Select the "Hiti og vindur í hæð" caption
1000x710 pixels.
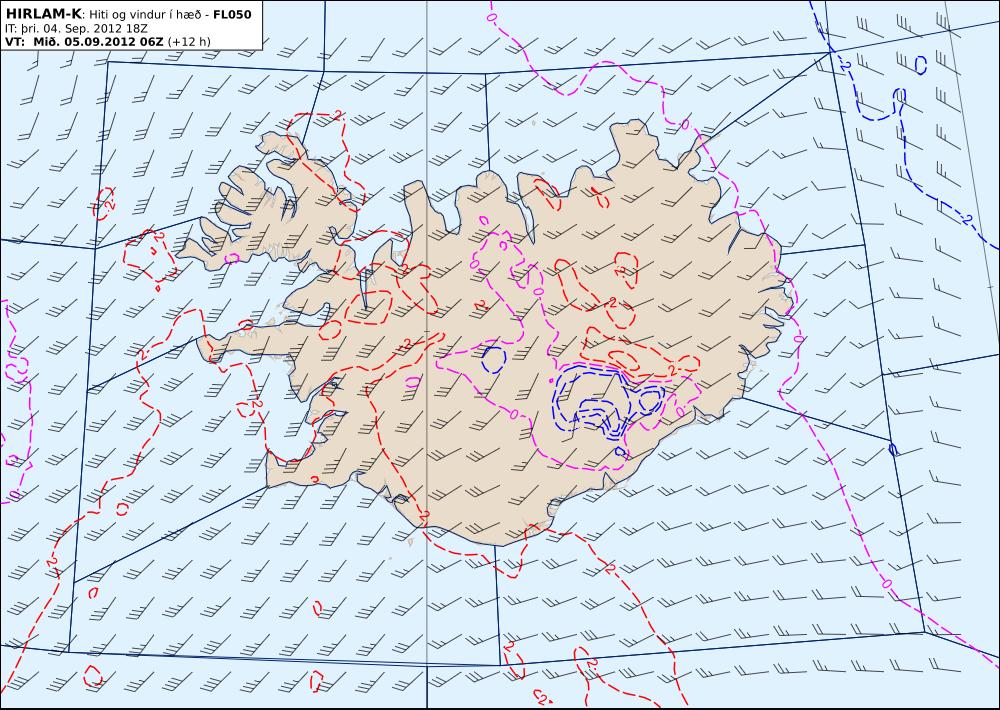click(146, 15)
